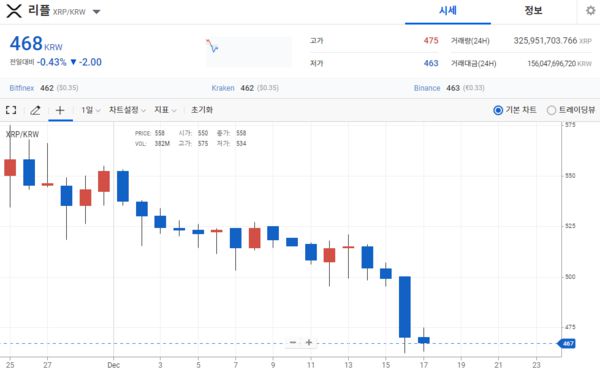
Task: Expand the 지표 indicators dropdown
Action: 165,110
